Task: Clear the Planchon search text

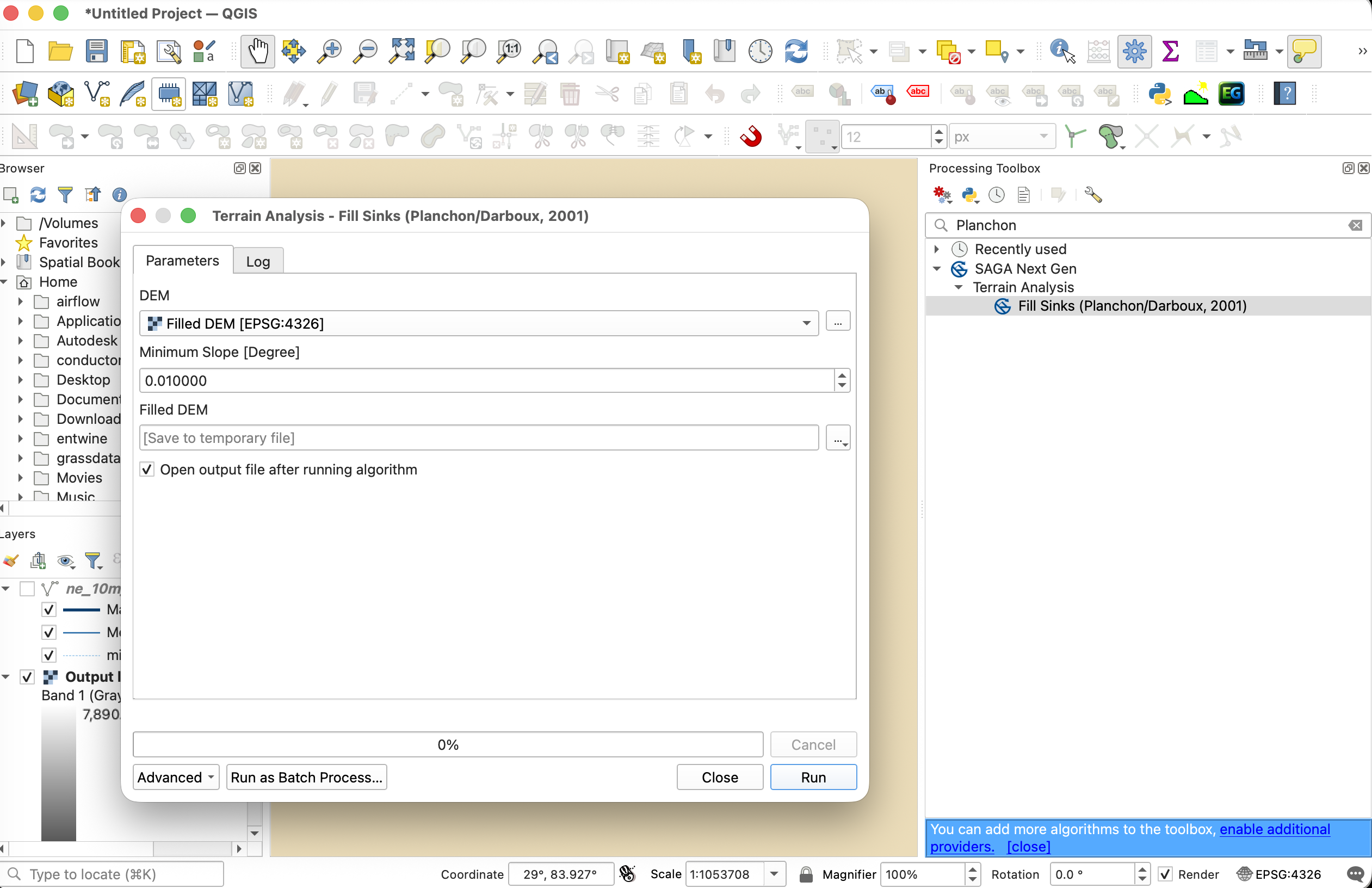Action: (x=1356, y=225)
